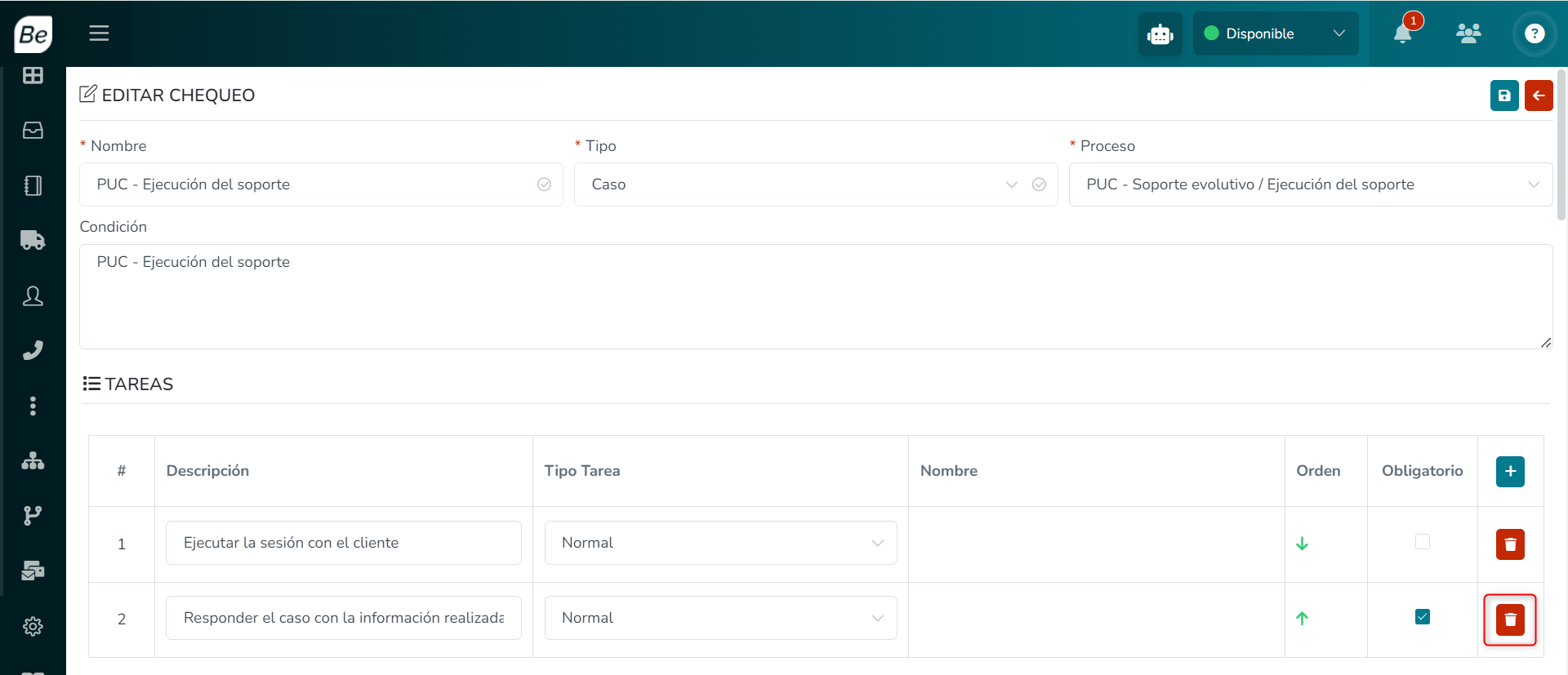Screen dimensions: 1568x675
Task: Click the Nombre column header in table
Action: (x=949, y=471)
